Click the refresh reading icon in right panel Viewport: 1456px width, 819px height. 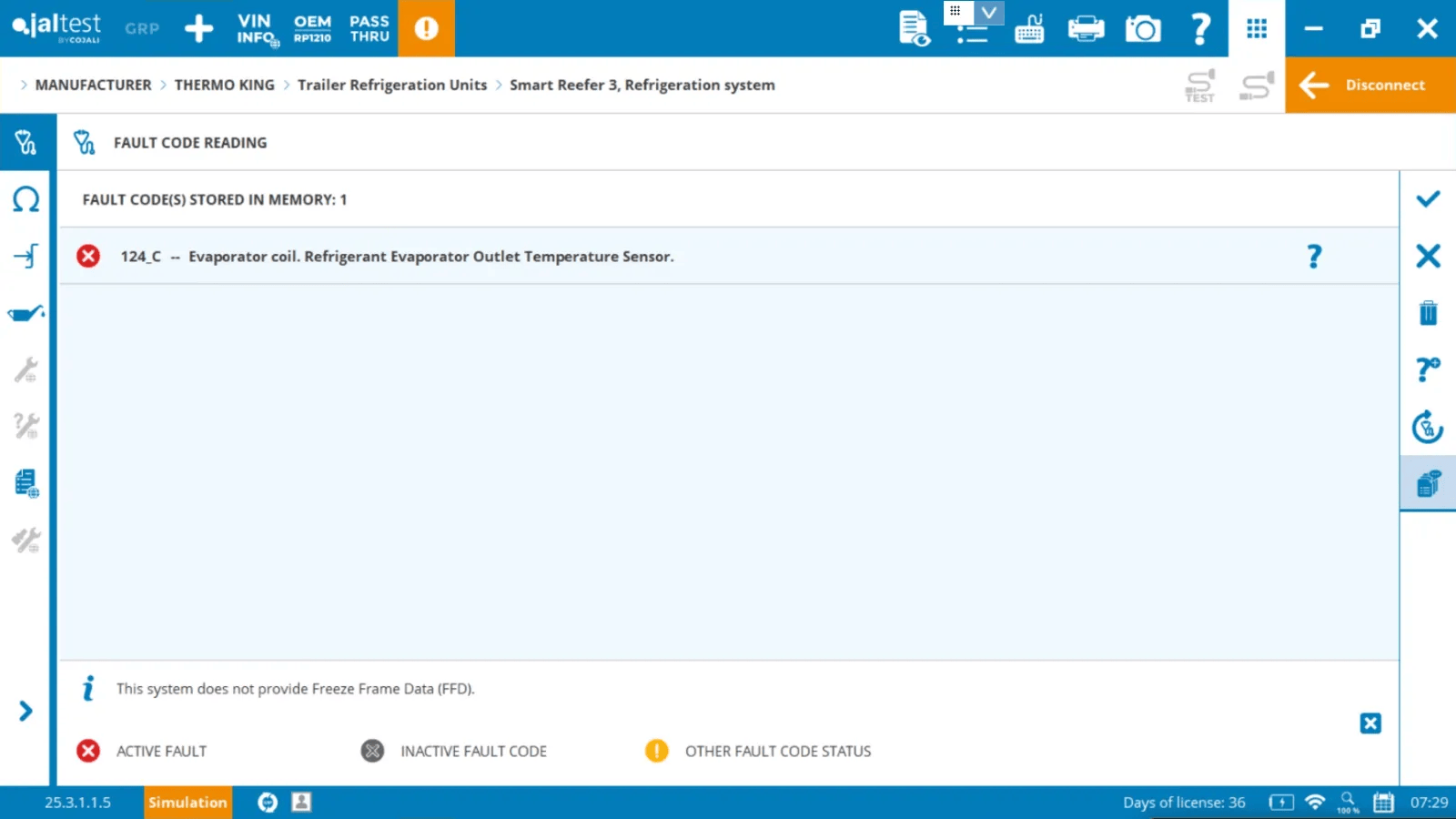1428,426
